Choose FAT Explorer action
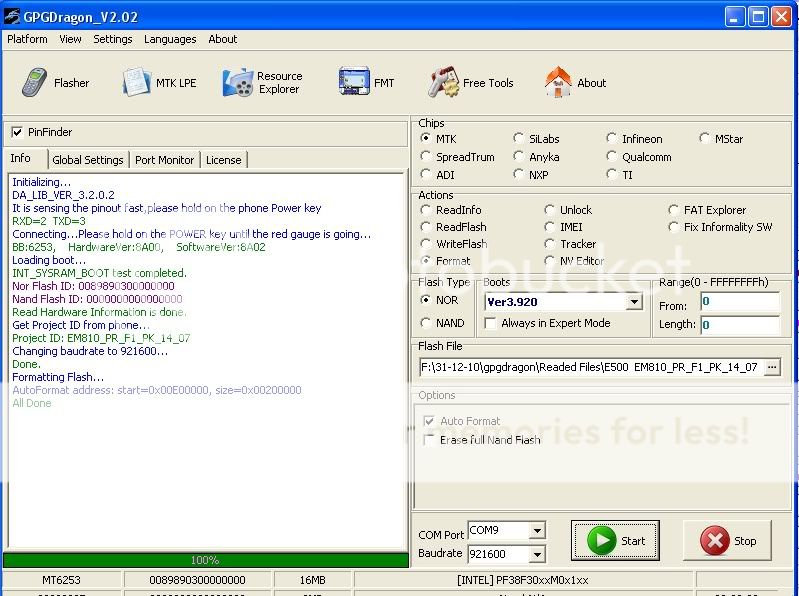799x596 pixels. (x=673, y=209)
